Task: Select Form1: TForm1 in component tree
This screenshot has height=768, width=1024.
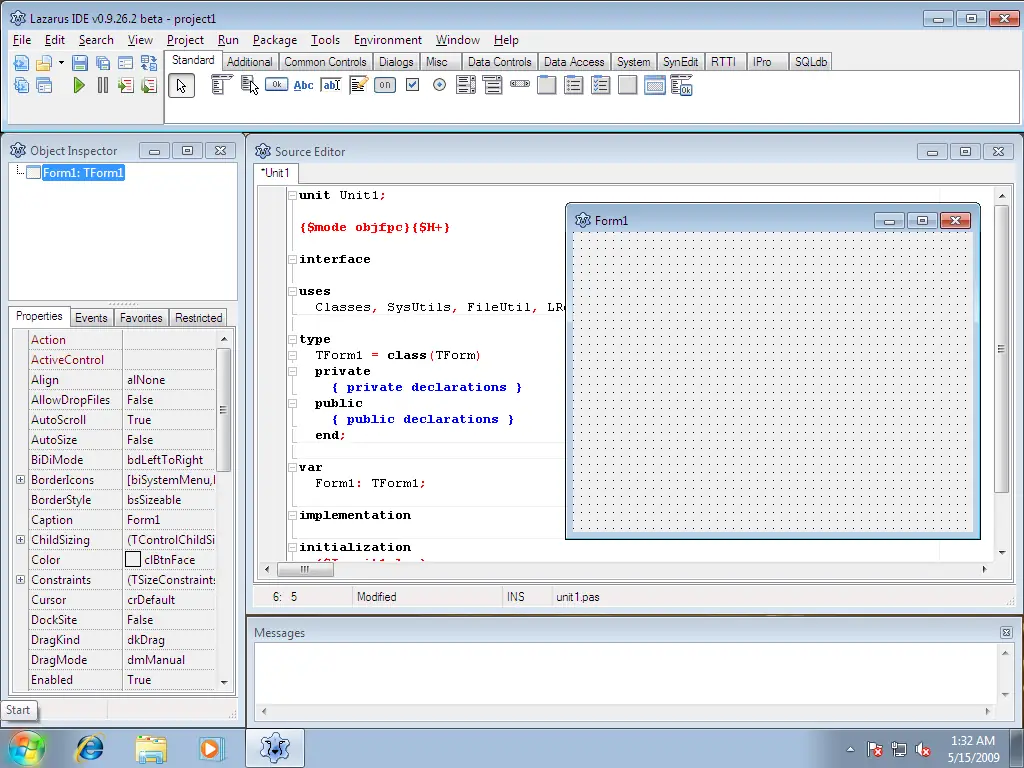Action: 83,173
